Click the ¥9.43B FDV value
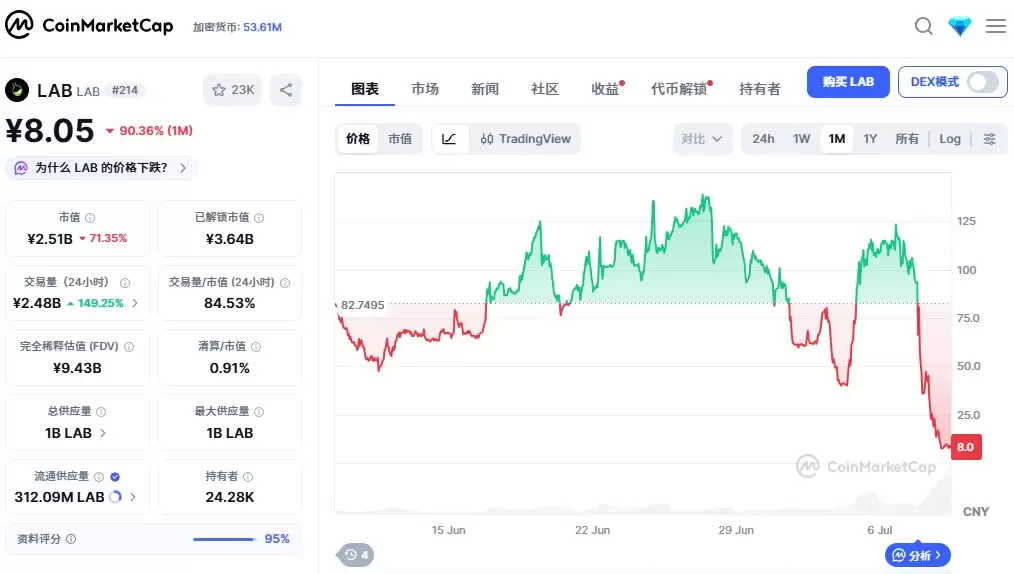The image size is (1014, 574). point(77,368)
